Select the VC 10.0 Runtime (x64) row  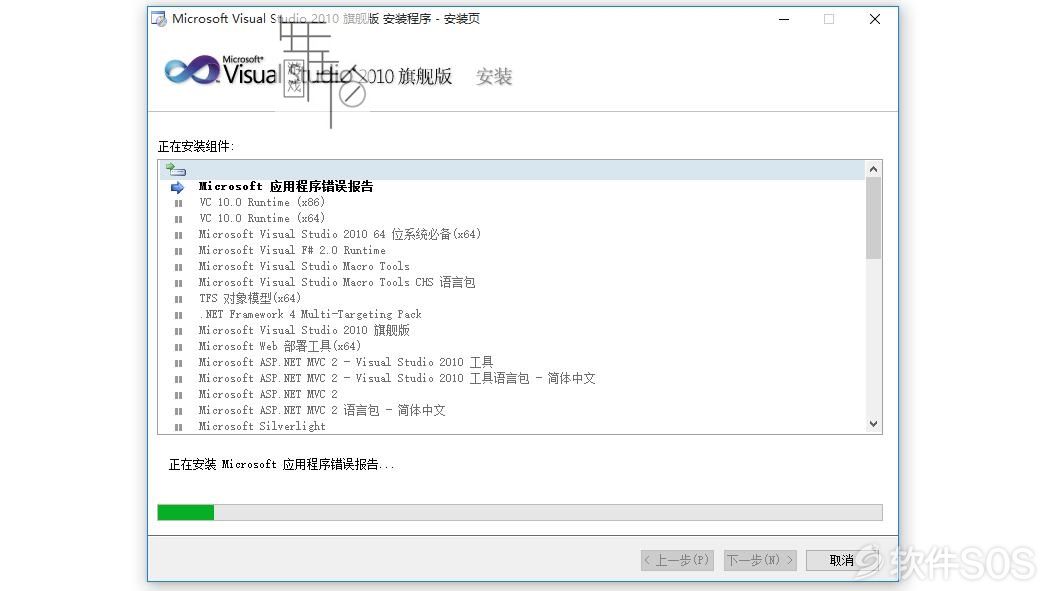tap(261, 218)
